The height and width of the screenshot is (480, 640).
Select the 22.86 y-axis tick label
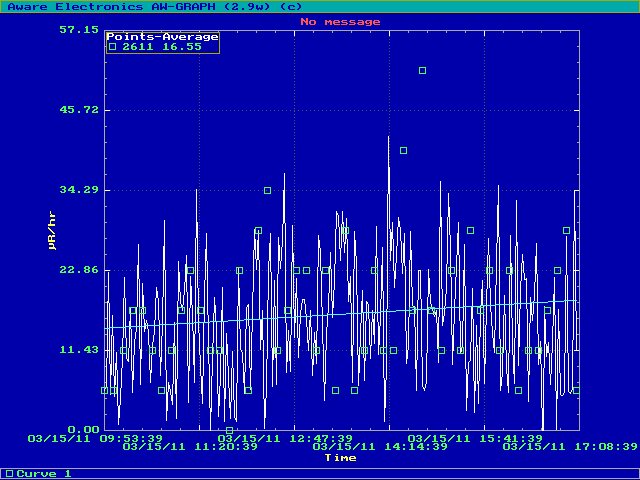tap(79, 269)
